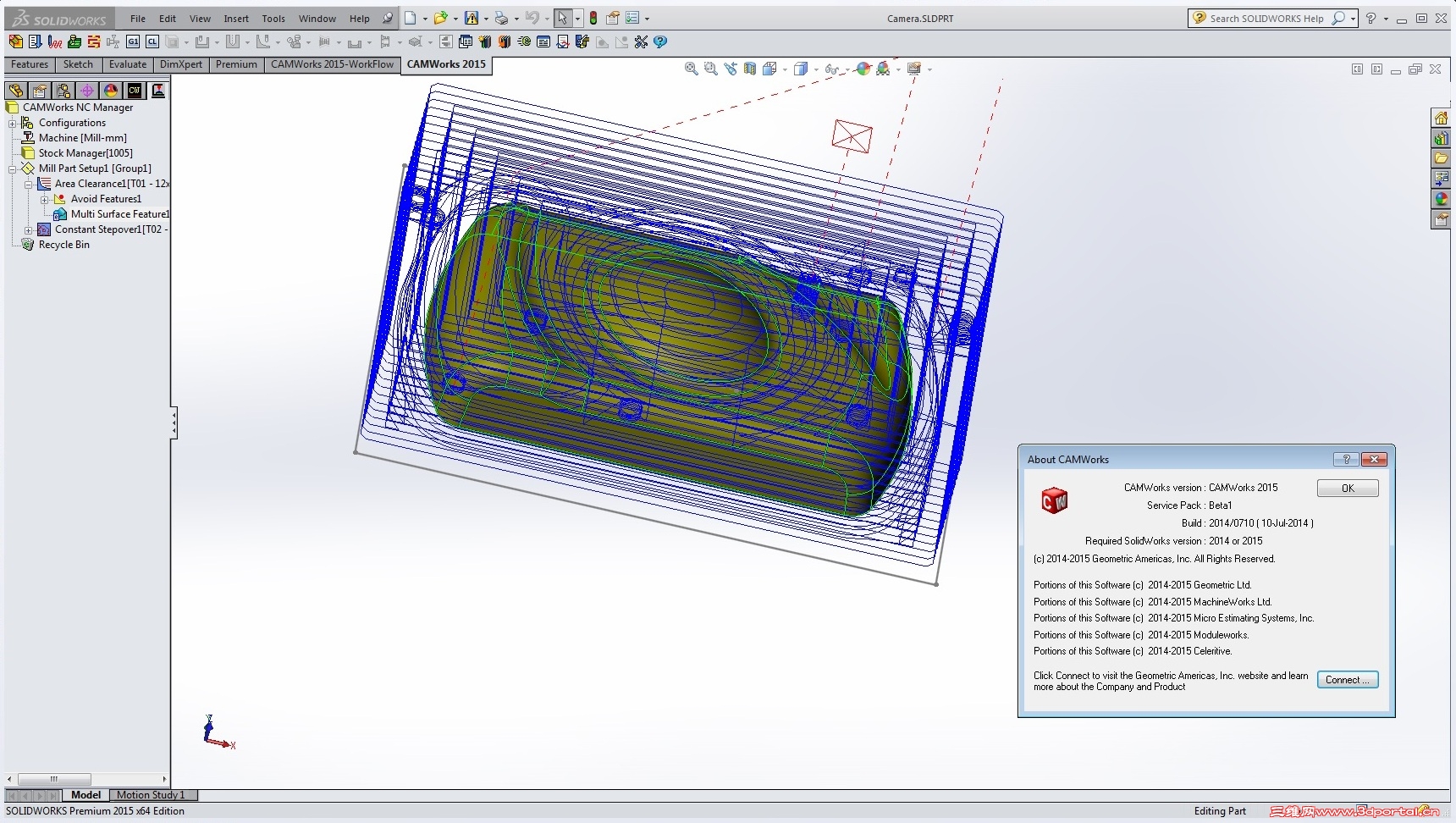Screen dimensions: 1456x823
Task: Click the Editing Part status bar text
Action: coord(1220,811)
